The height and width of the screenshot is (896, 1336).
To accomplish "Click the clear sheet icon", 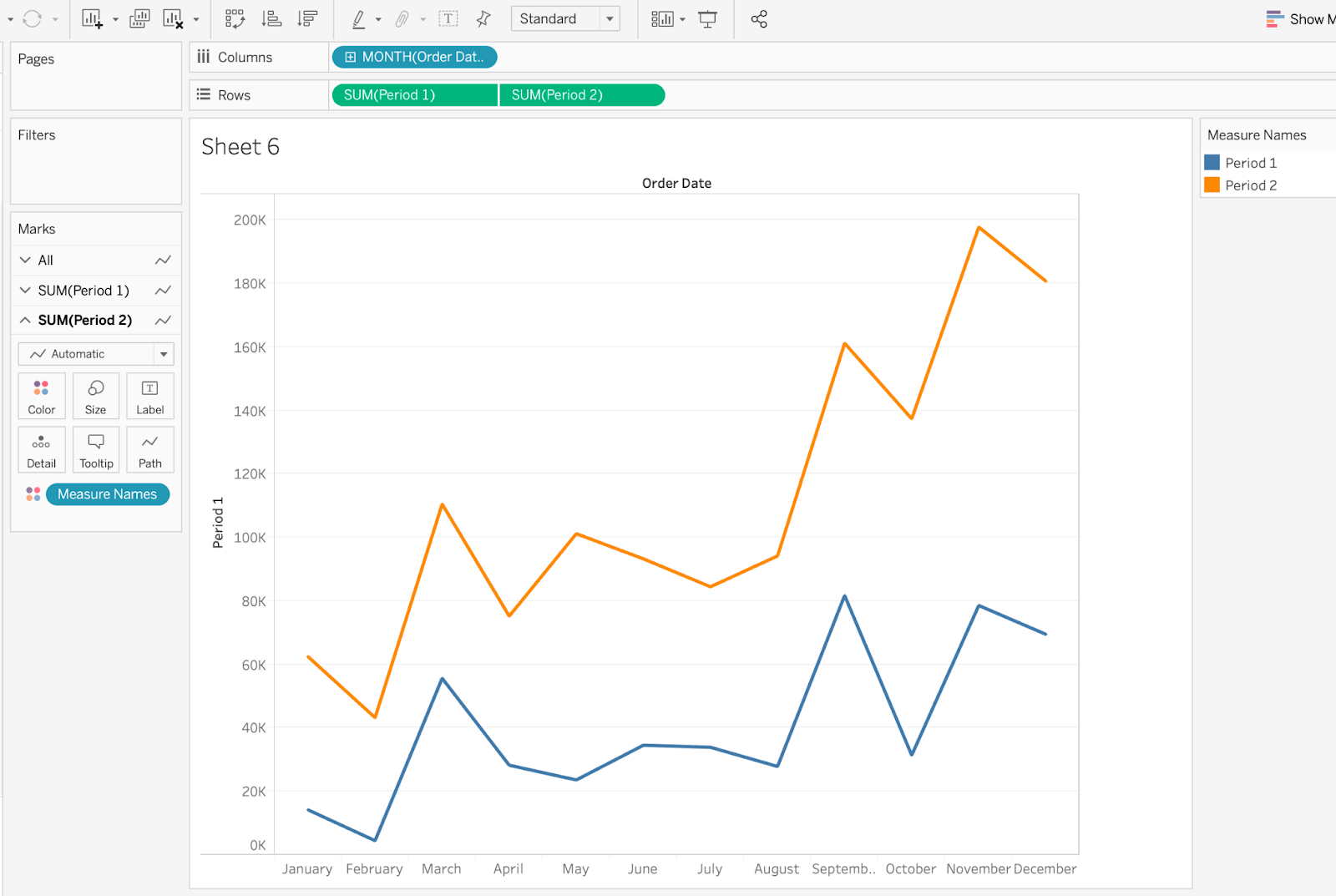I will 173,18.
